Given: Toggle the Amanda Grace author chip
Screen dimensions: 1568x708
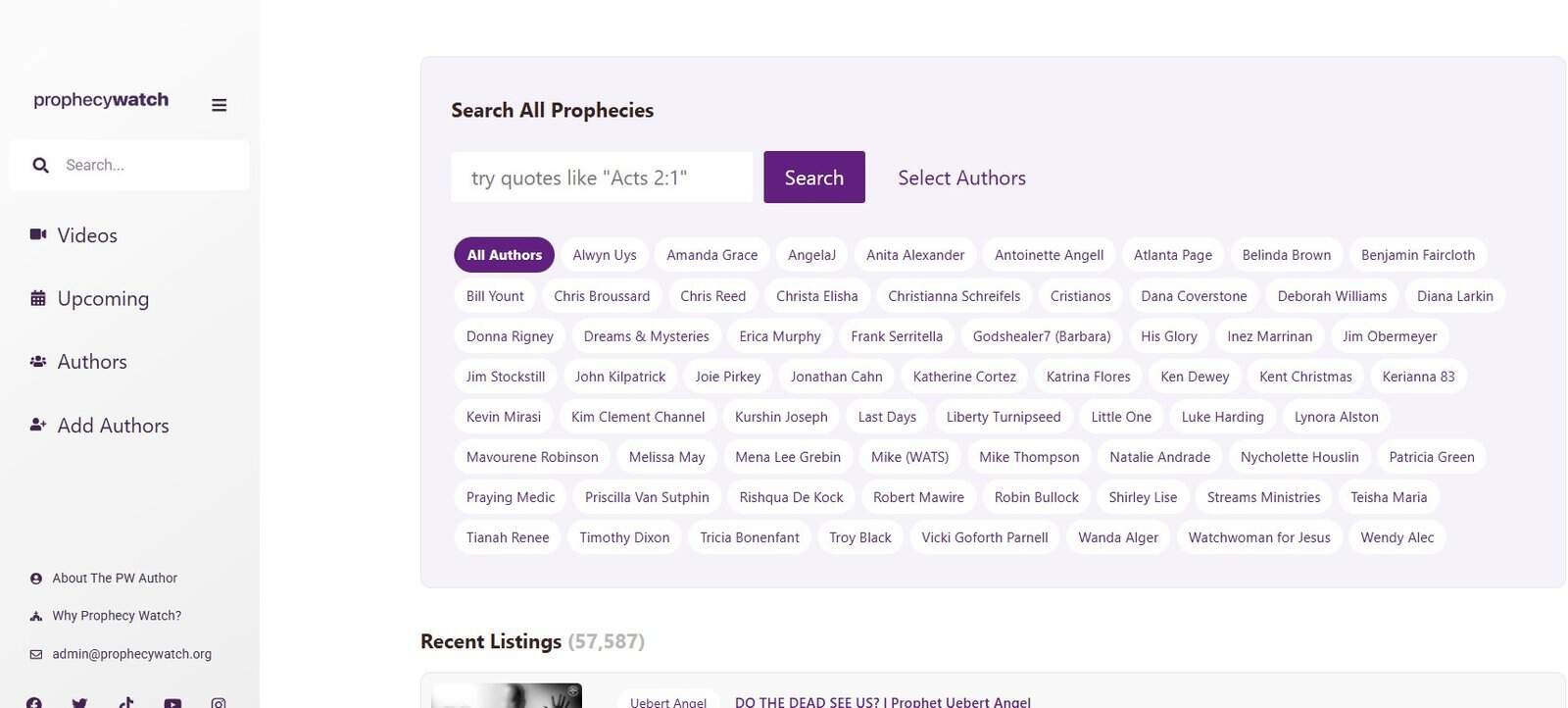Looking at the screenshot, I should click(x=712, y=255).
